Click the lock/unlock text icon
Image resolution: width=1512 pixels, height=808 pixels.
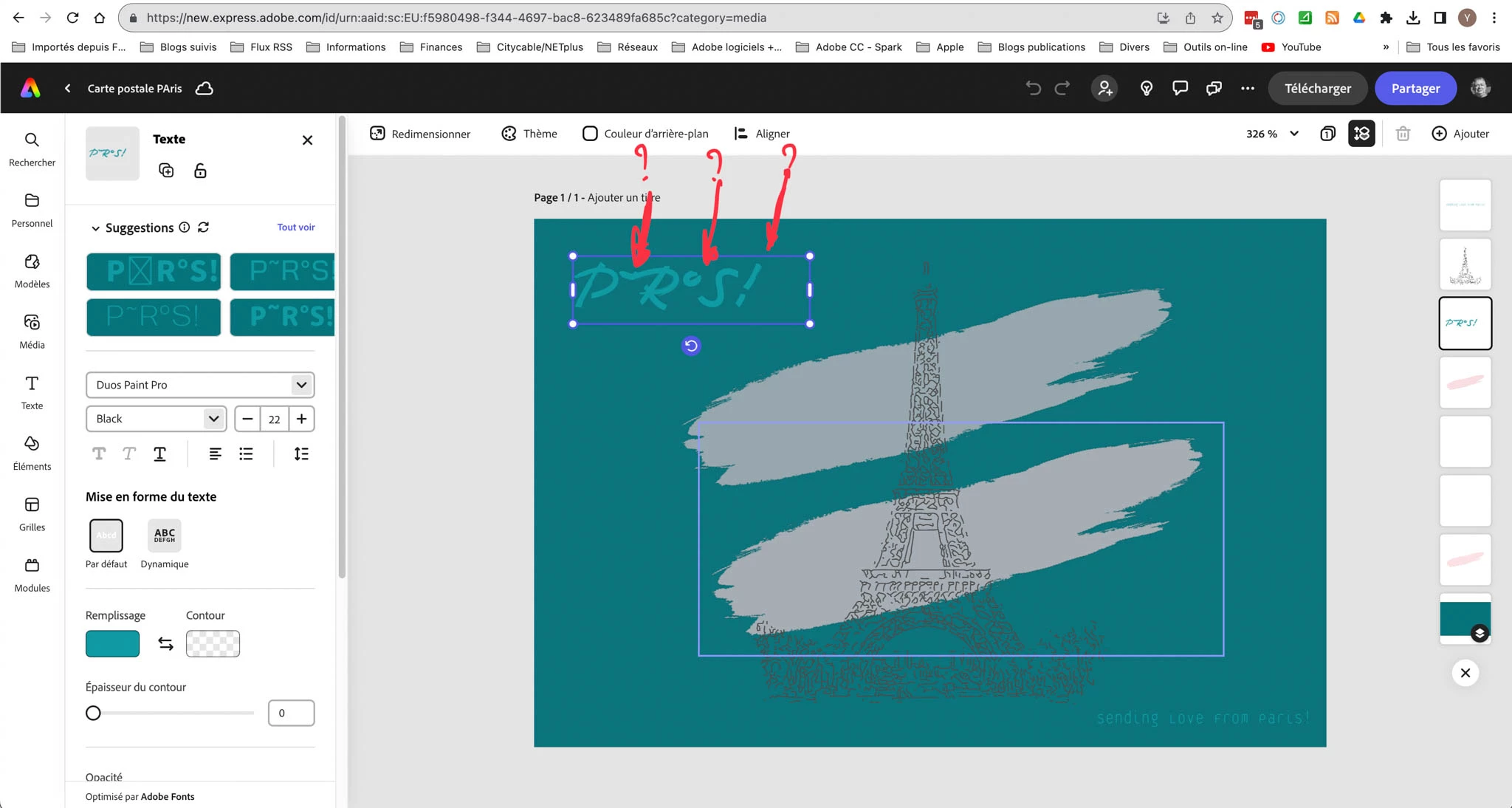pos(200,171)
